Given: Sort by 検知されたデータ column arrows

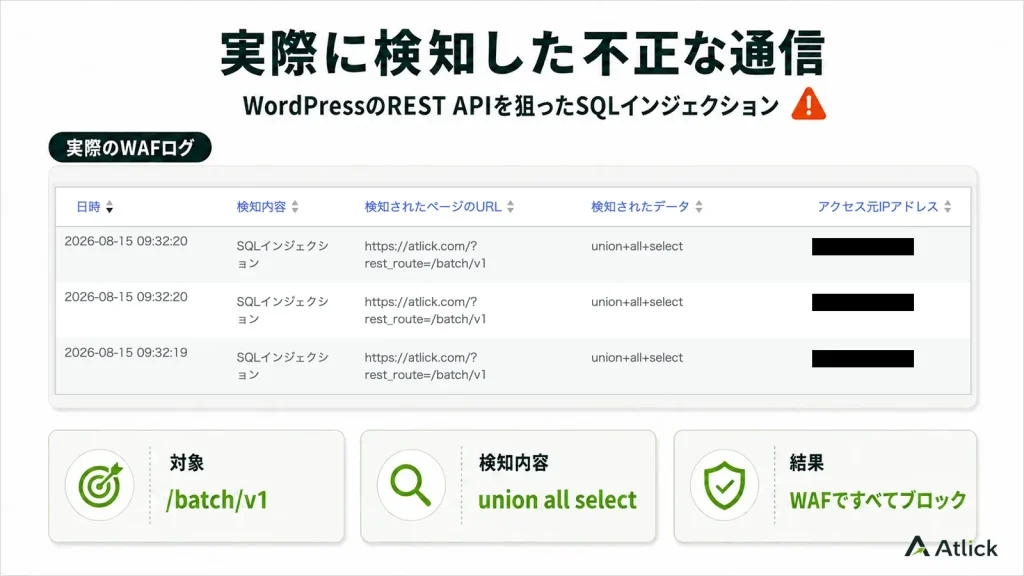Looking at the screenshot, I should click(x=699, y=207).
